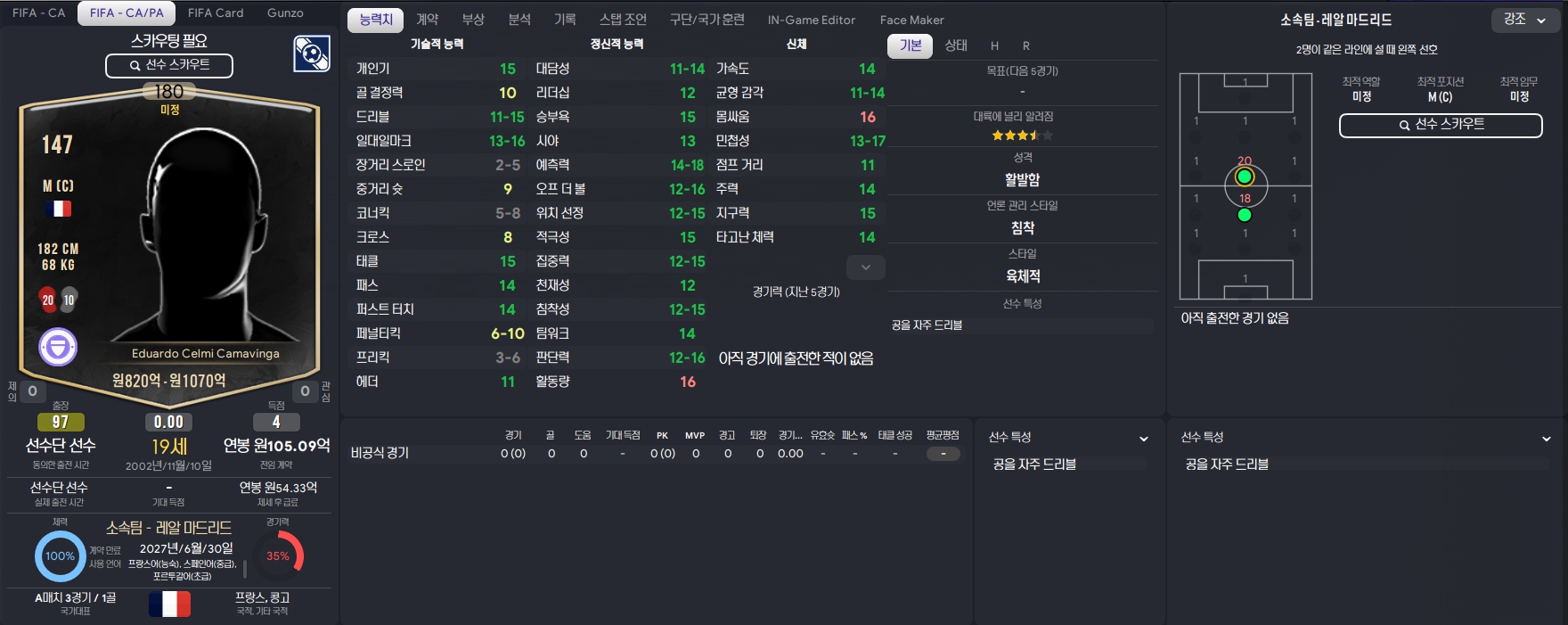Click the 2027년/6월/30일 contract expiry date

pos(186,548)
